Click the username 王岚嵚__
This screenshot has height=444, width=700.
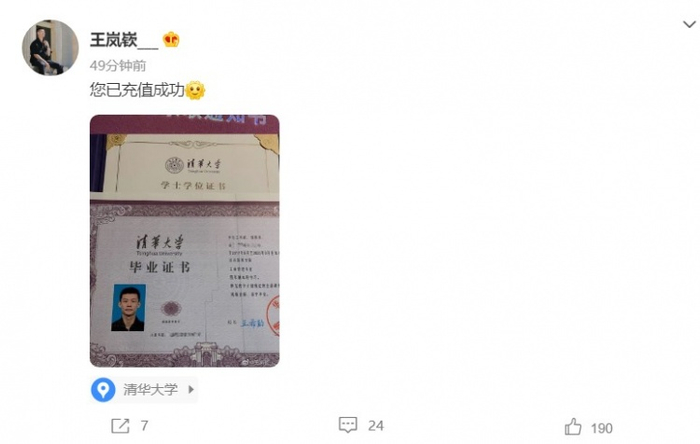(x=124, y=40)
